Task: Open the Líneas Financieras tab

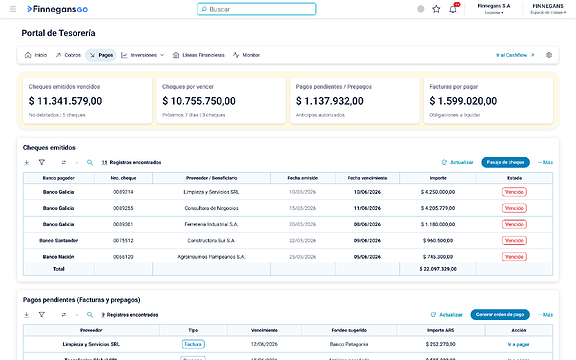Action: click(199, 55)
